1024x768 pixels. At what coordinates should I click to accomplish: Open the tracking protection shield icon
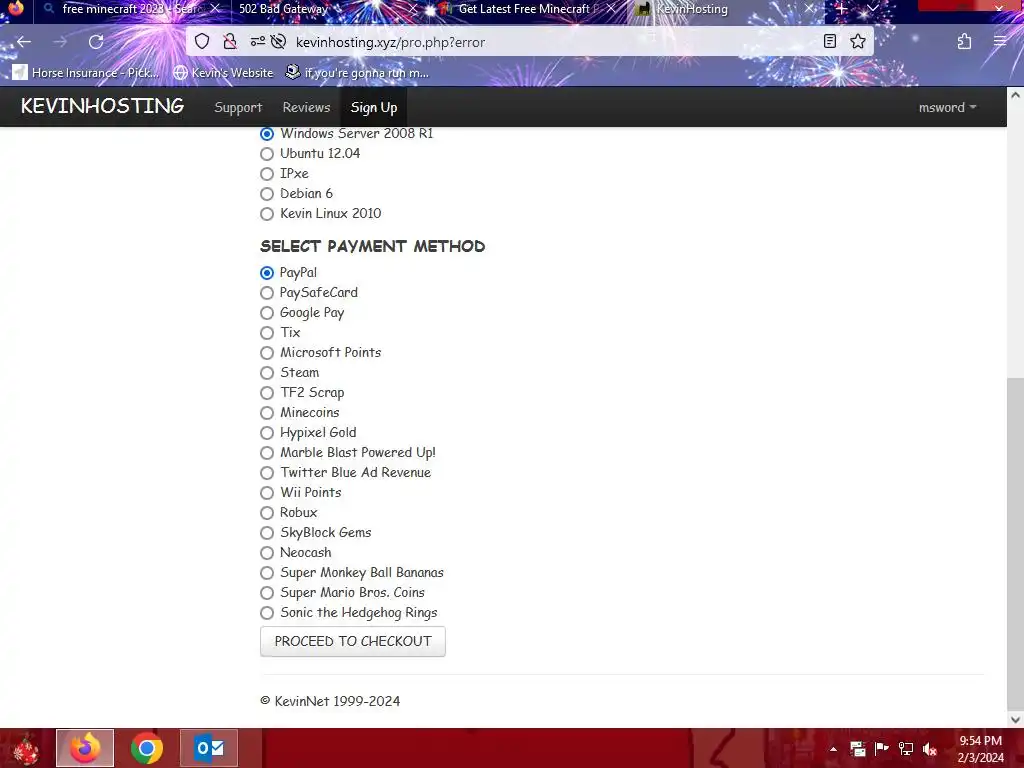click(x=202, y=42)
